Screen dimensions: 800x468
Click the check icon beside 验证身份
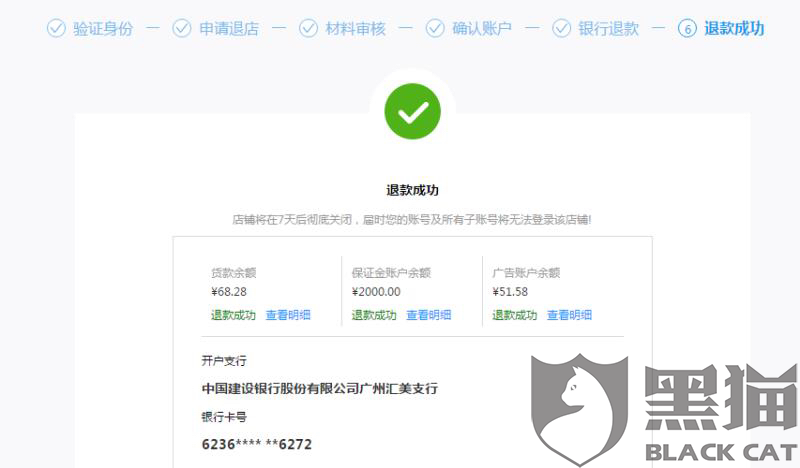coord(56,28)
